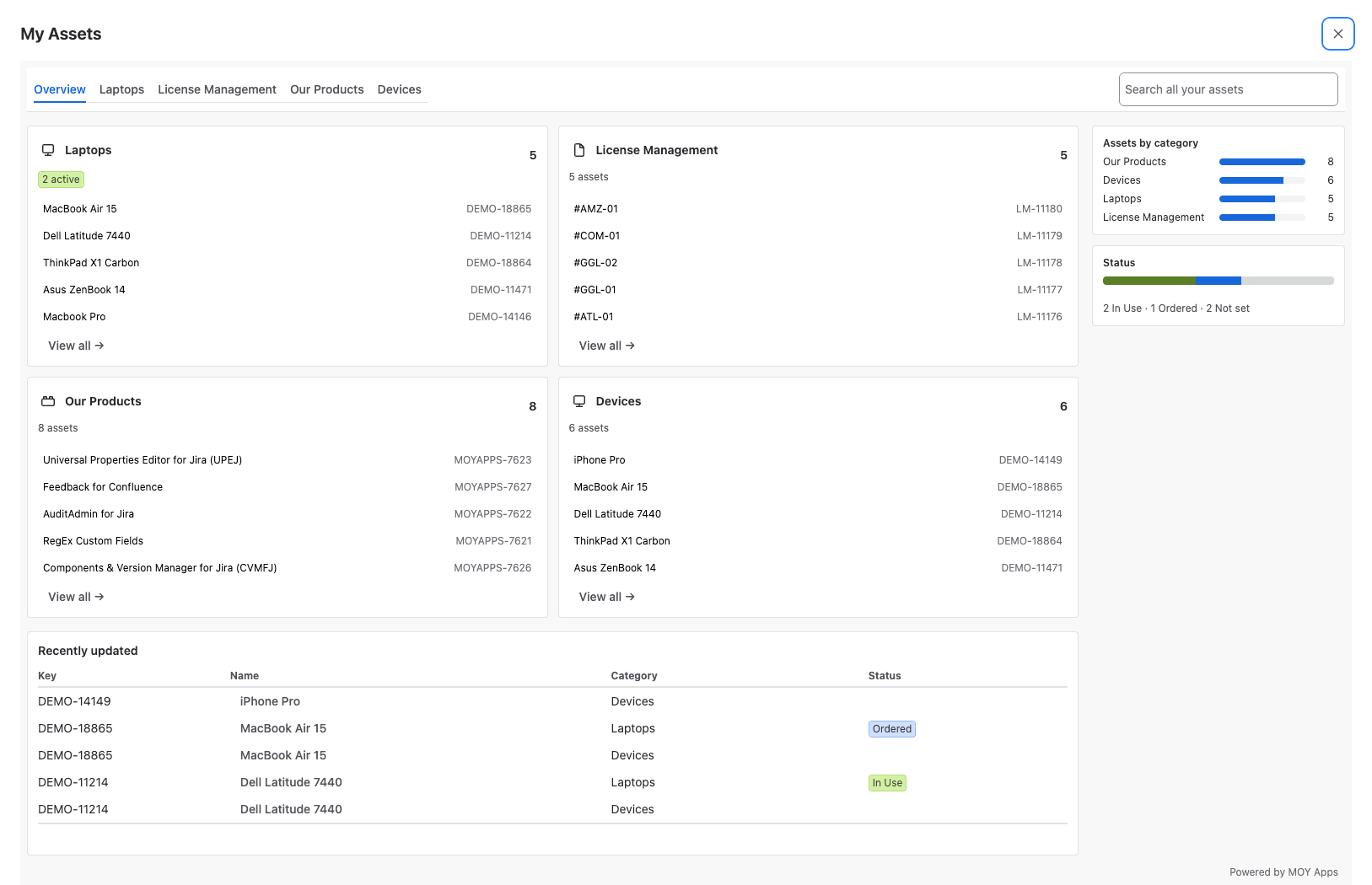
Task: Click the Devices card monitor icon
Action: coord(579,401)
